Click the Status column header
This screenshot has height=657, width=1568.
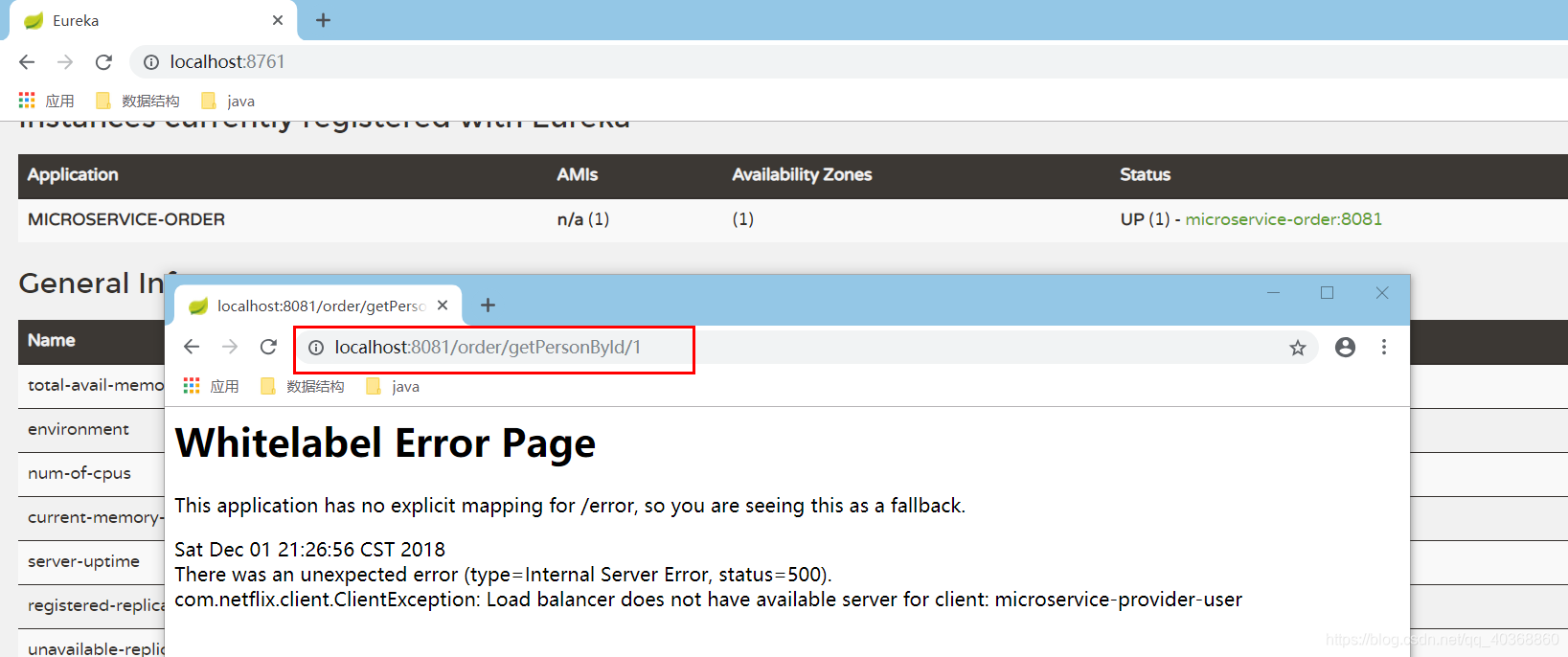point(1146,174)
